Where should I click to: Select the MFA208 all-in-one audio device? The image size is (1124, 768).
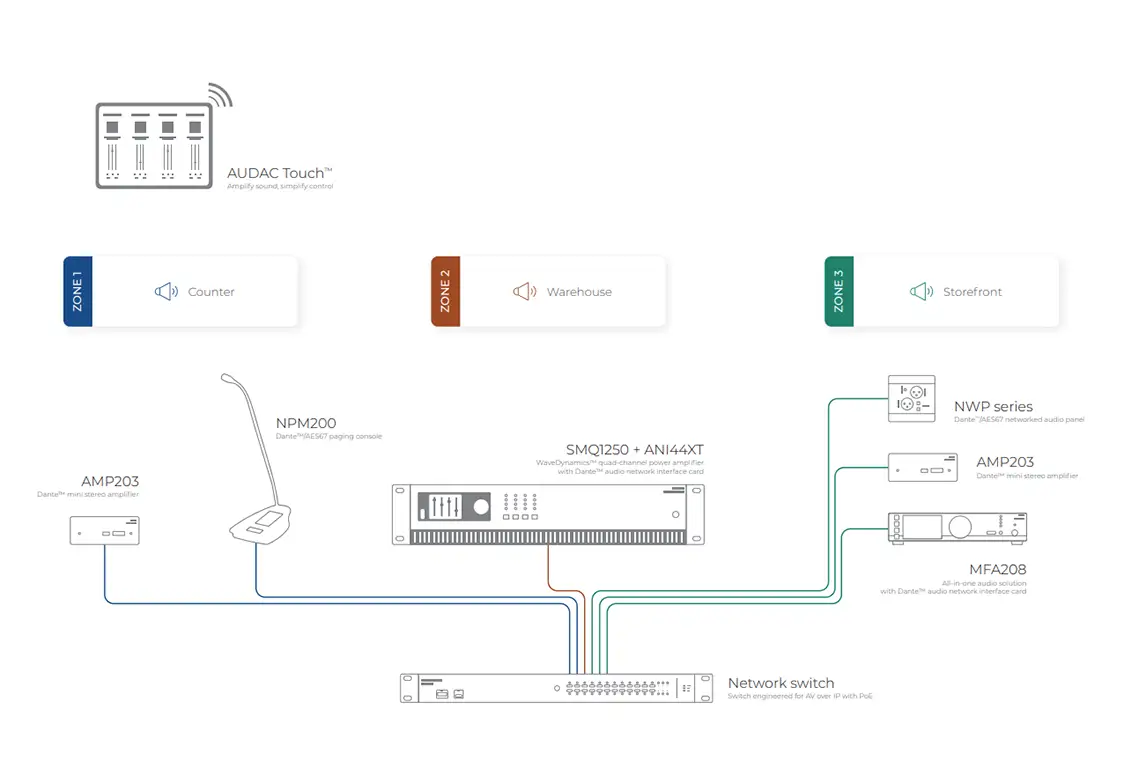957,528
